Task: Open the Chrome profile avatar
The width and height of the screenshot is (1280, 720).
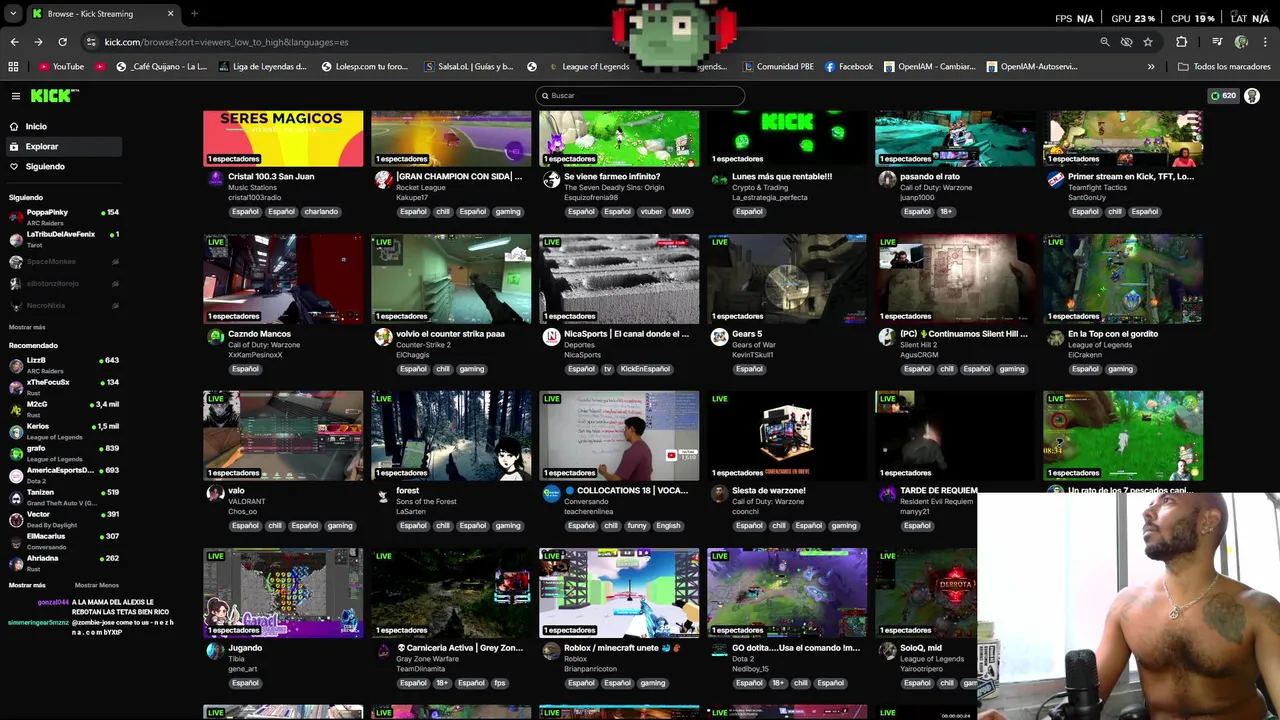Action: point(1241,42)
